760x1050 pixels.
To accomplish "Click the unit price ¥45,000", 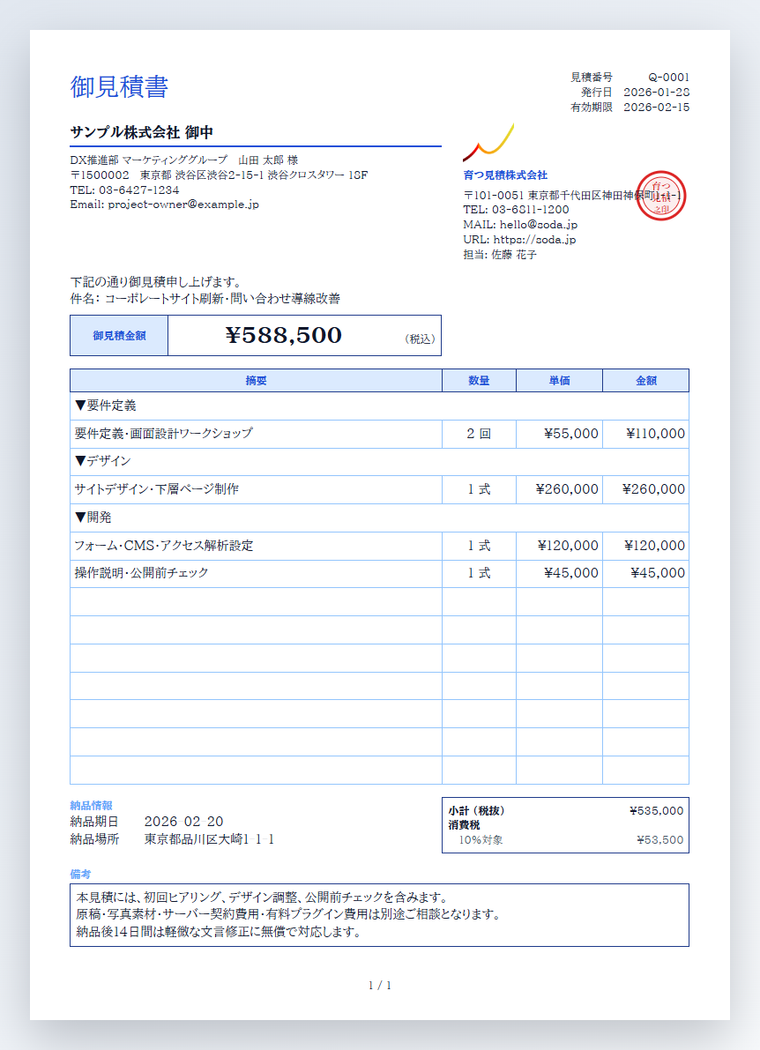I will point(571,573).
